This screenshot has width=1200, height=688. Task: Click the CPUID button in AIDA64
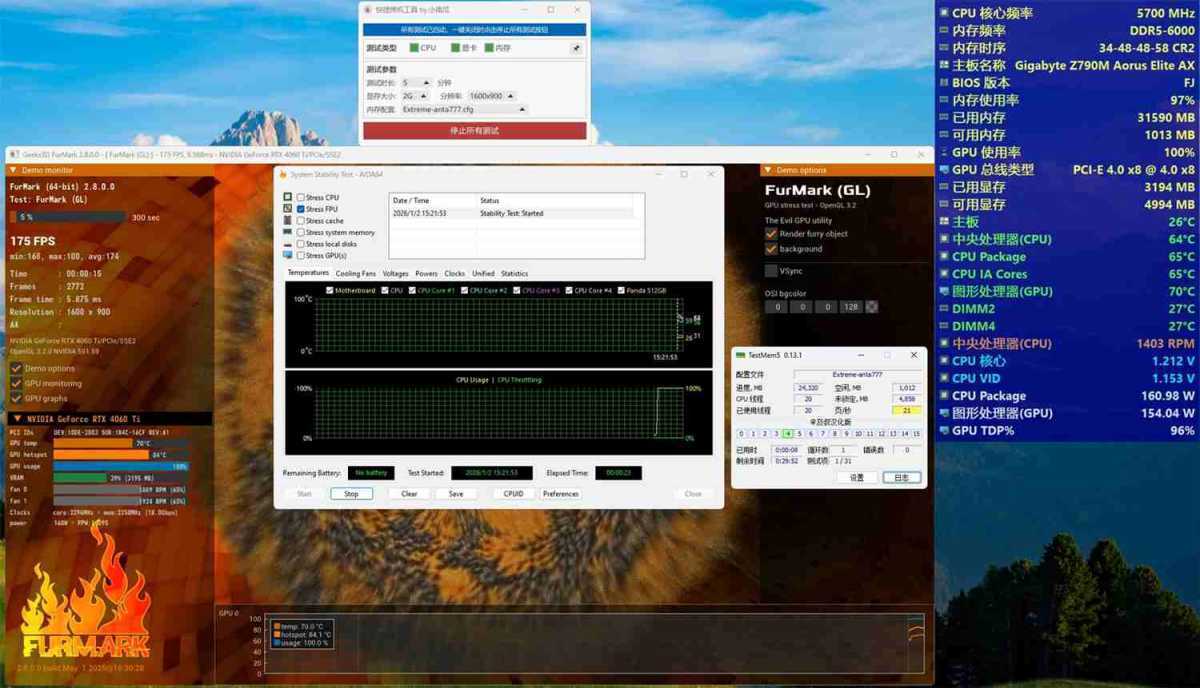[514, 493]
